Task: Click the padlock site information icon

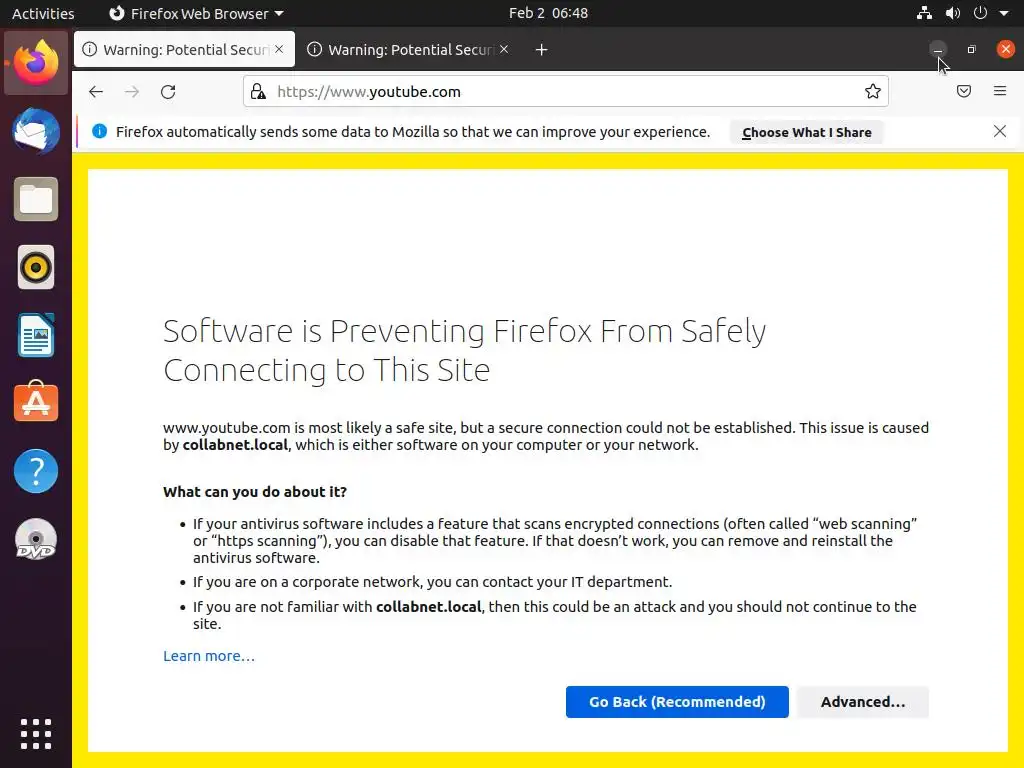Action: 258,92
